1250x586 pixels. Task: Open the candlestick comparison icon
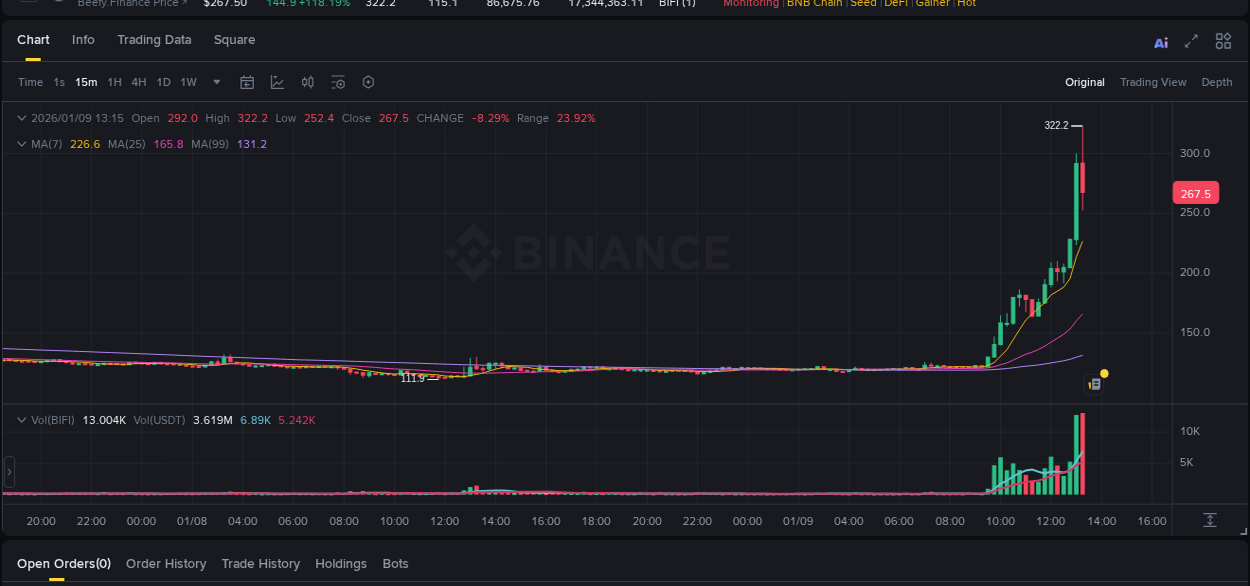[x=307, y=82]
